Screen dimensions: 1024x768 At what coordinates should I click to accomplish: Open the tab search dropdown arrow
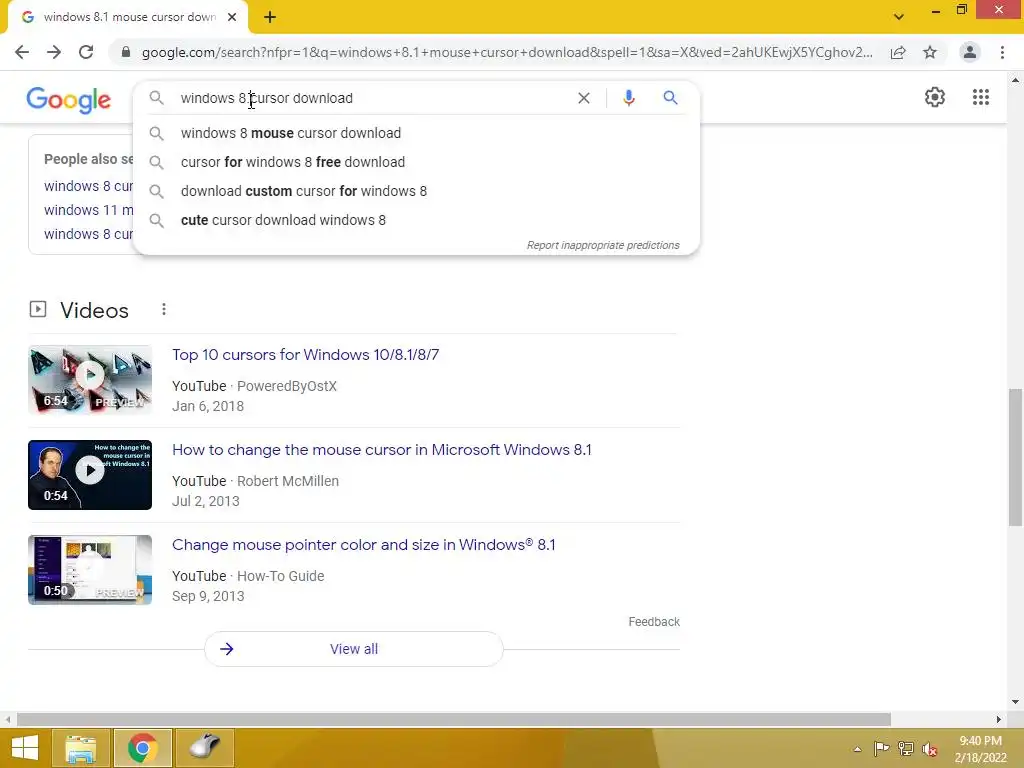click(899, 17)
